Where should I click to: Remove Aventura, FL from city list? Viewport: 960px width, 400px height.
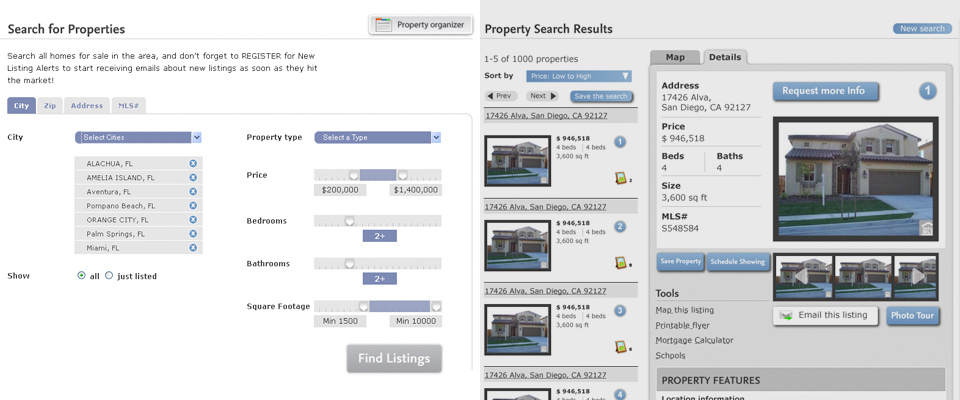[x=193, y=192]
